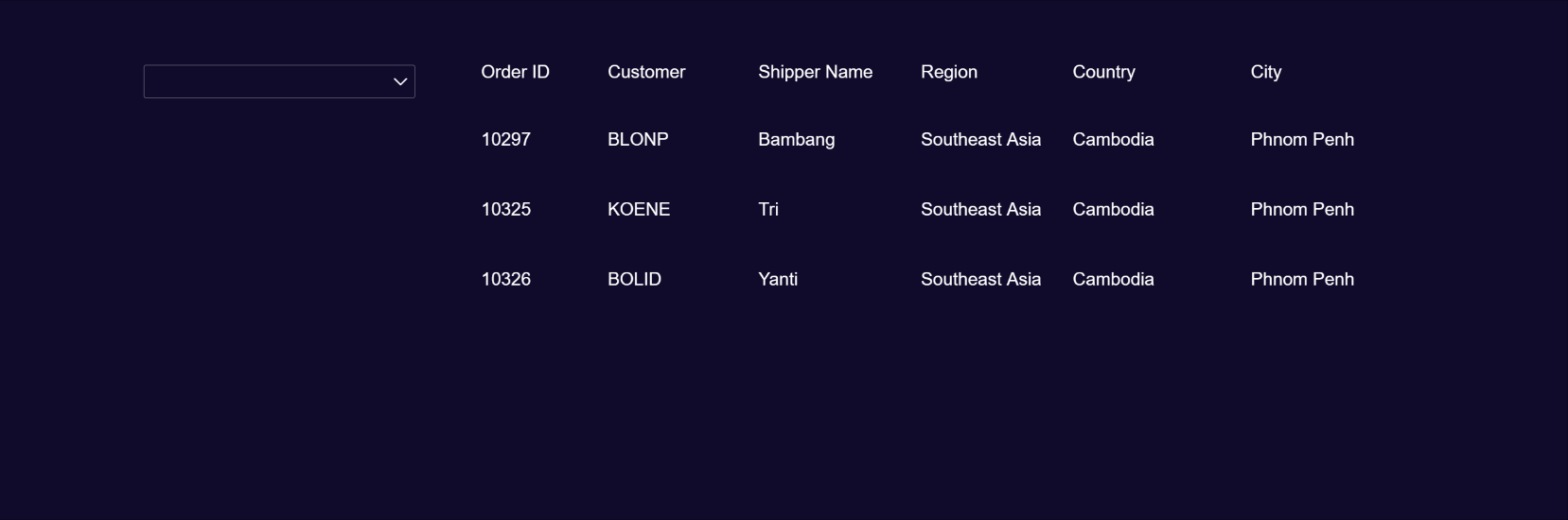The height and width of the screenshot is (520, 1568).
Task: Select order ID 10297 cell
Action: [505, 140]
